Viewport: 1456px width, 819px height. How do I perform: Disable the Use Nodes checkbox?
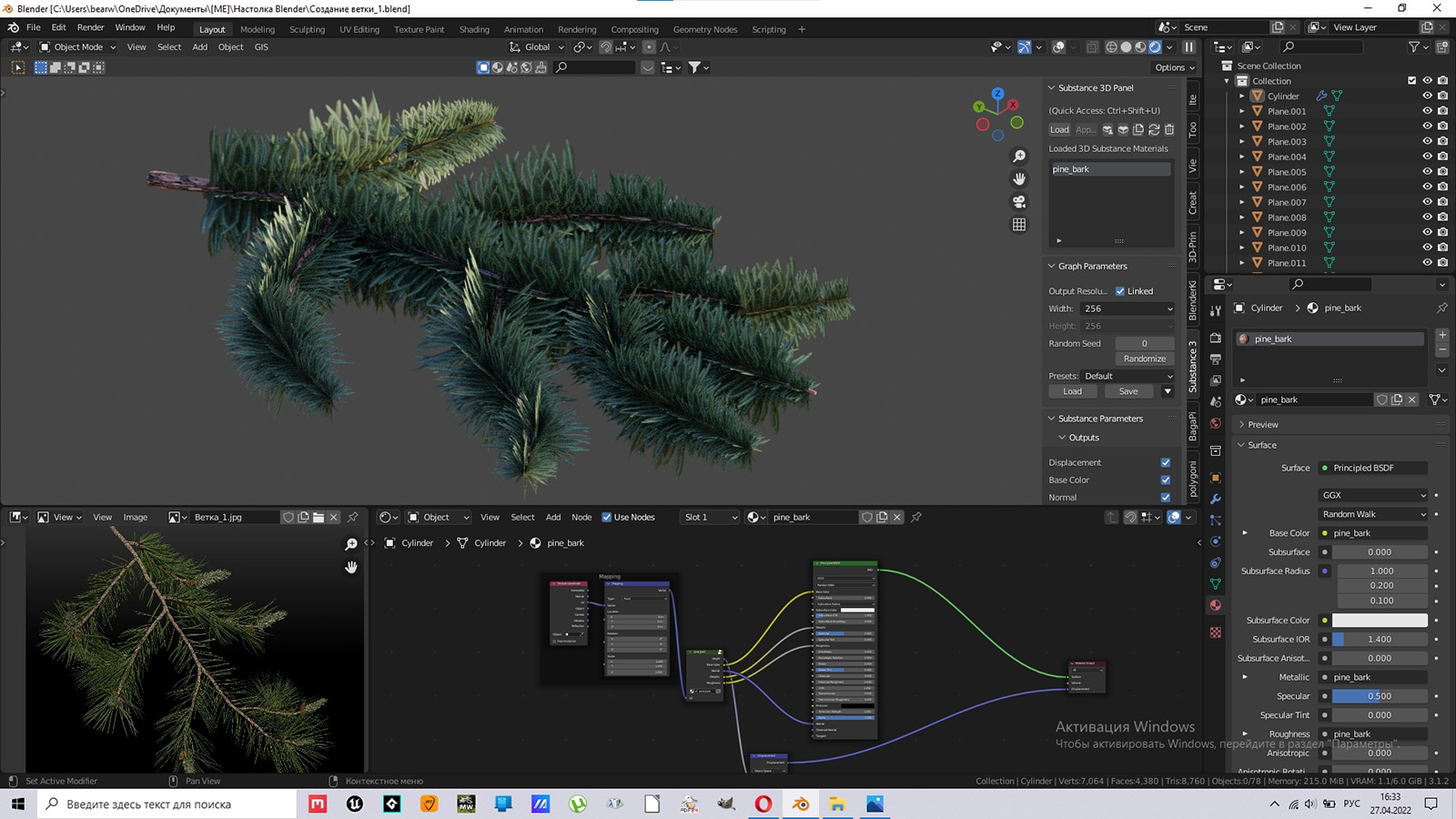[x=607, y=517]
